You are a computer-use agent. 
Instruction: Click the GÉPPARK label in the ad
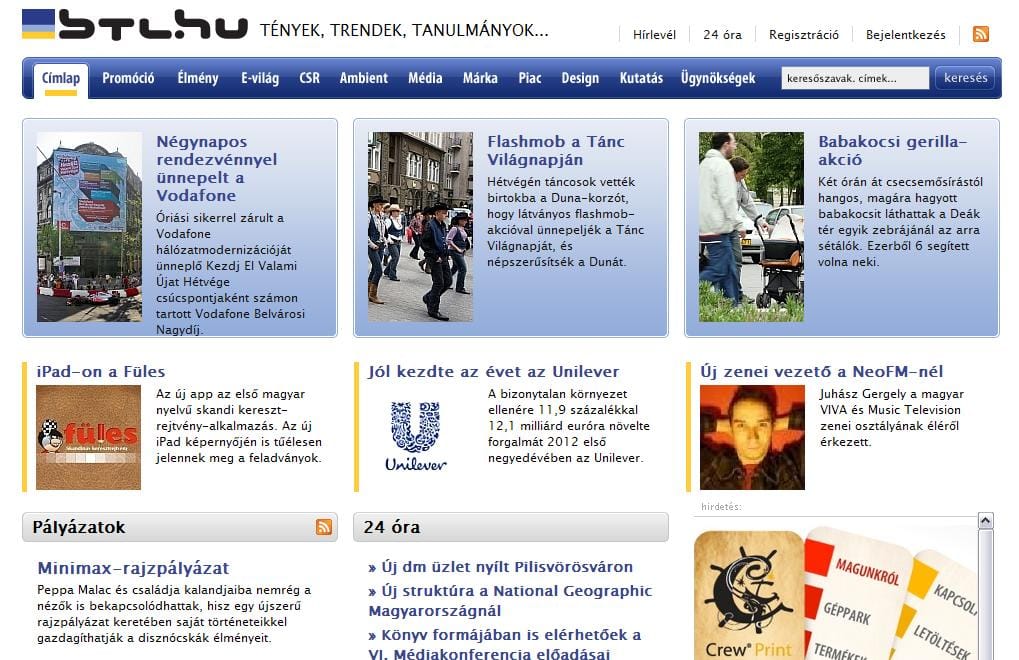pyautogui.click(x=846, y=613)
